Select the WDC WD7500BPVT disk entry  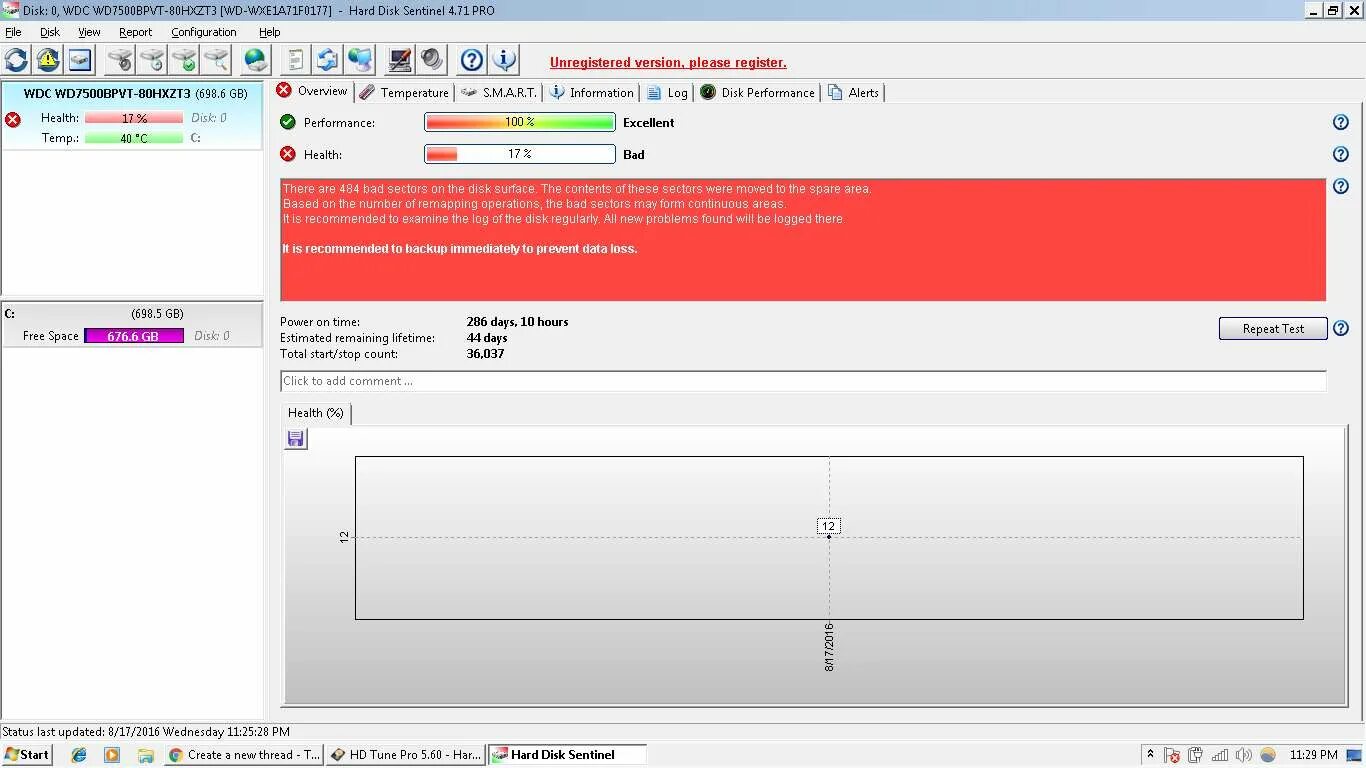pos(132,115)
